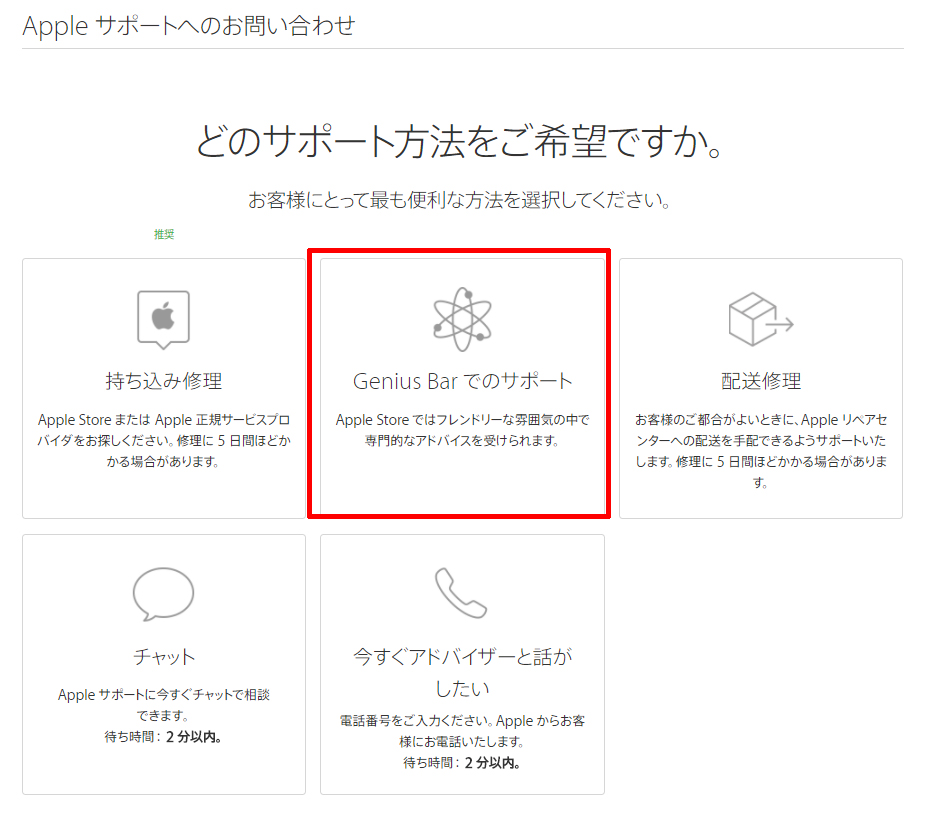This screenshot has height=813, width=942.
Task: Select the 持ち込み修理 heading
Action: [163, 381]
